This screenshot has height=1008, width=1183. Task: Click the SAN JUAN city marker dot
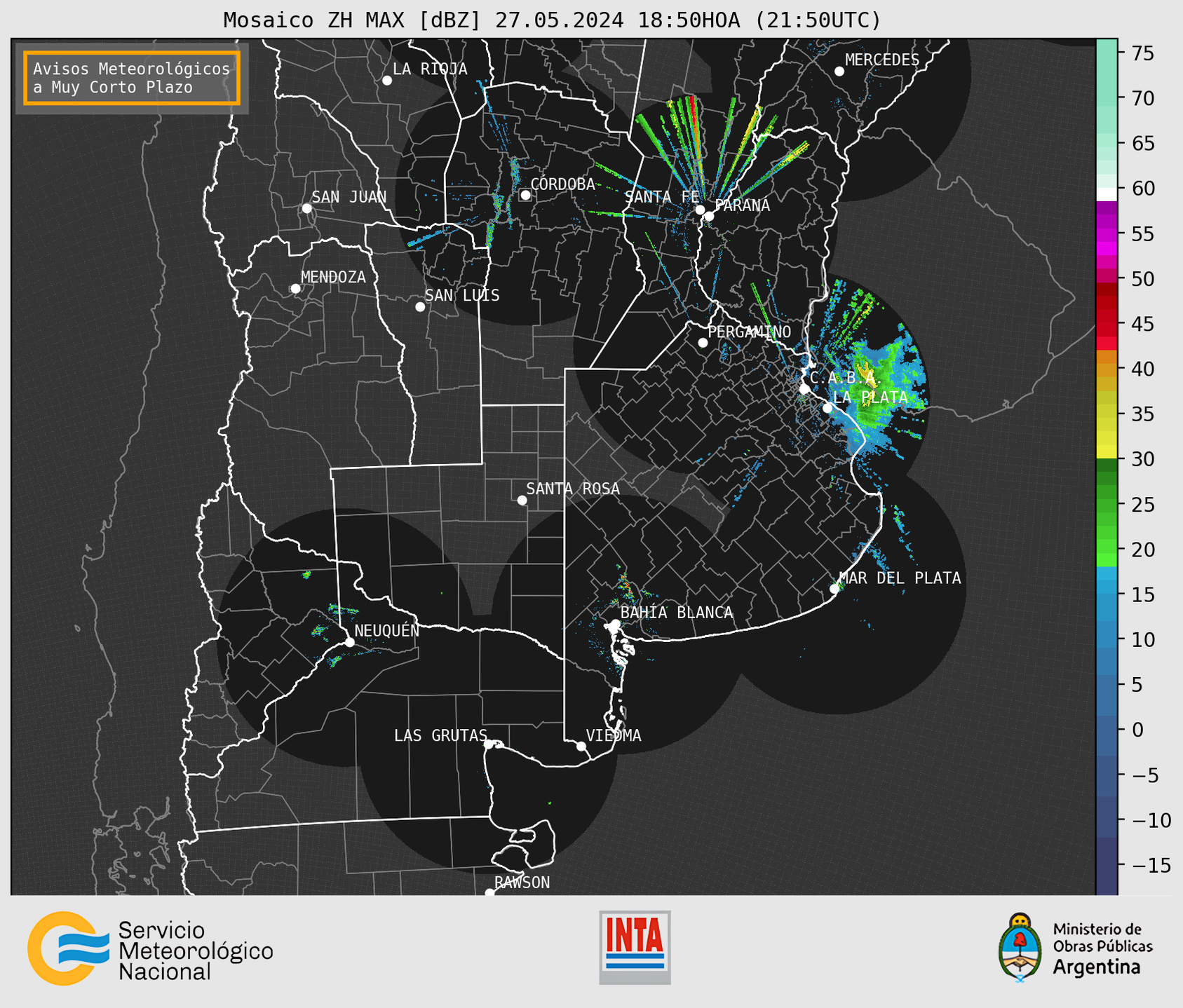(306, 208)
